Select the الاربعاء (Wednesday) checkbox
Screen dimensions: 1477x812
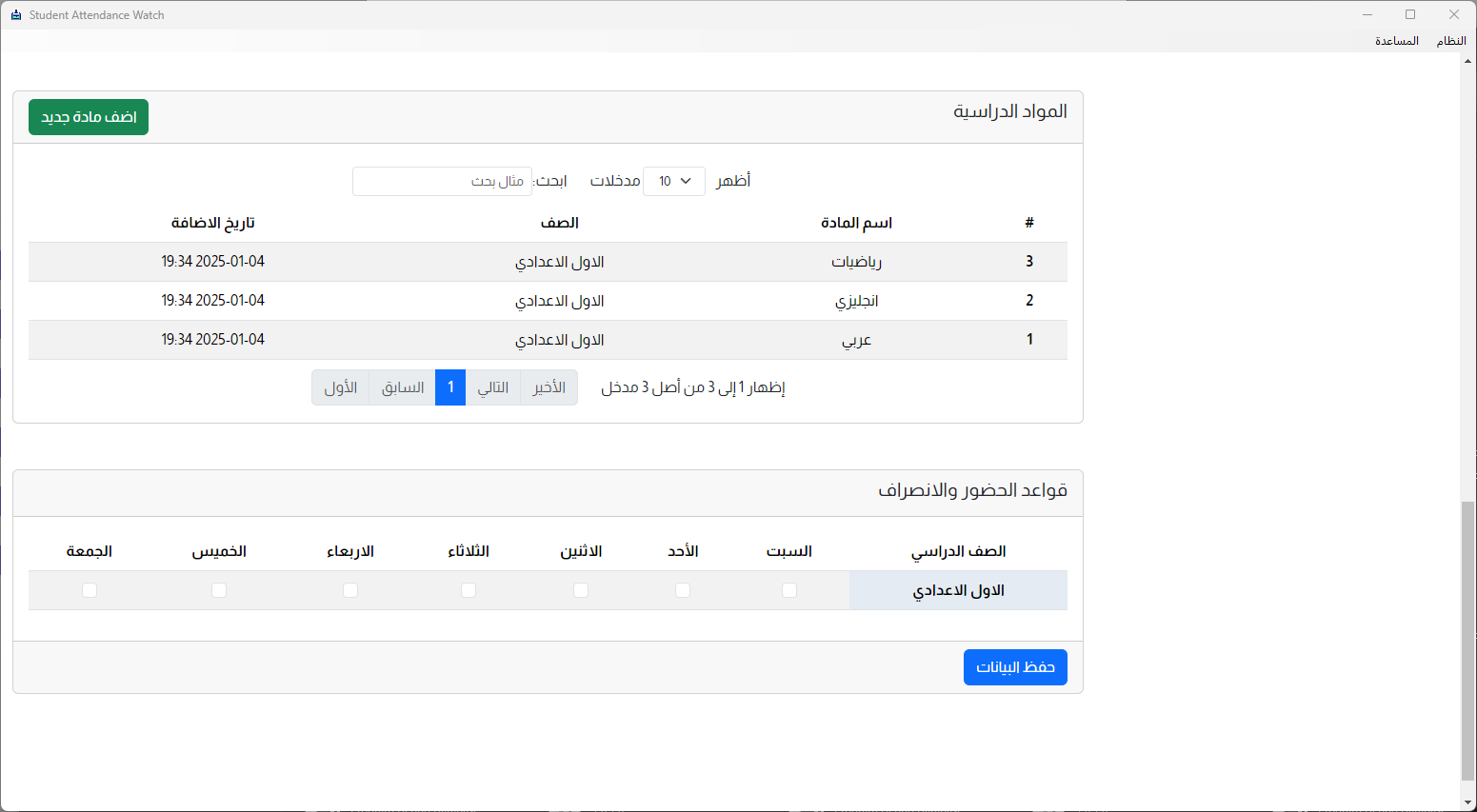click(x=350, y=590)
